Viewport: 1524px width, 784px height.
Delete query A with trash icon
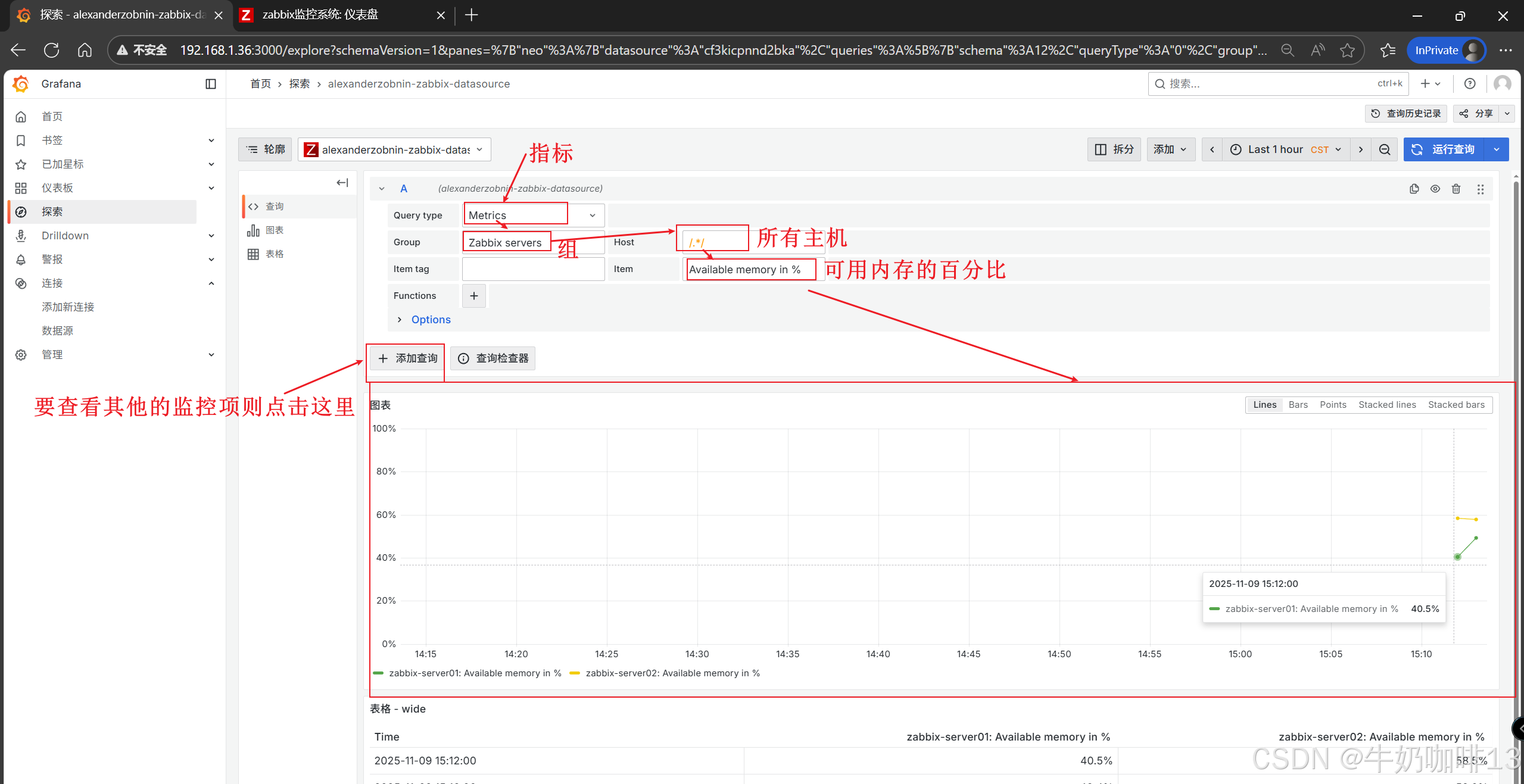pos(1456,189)
